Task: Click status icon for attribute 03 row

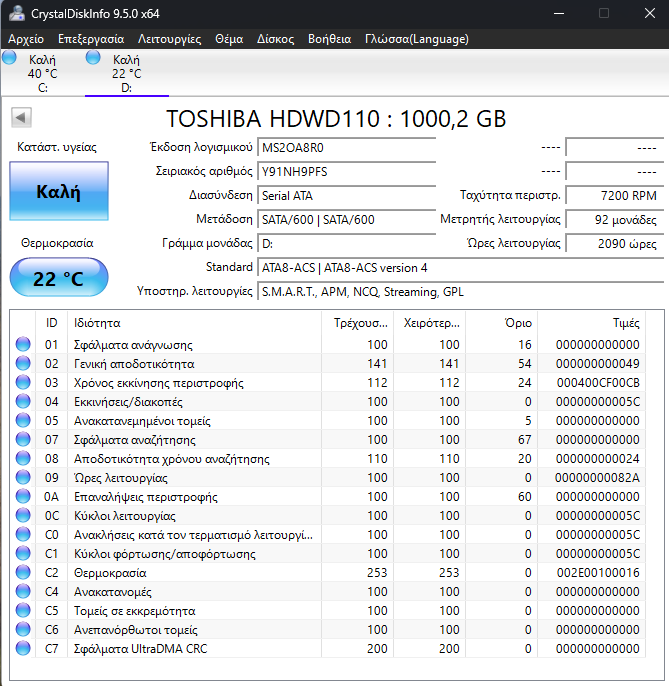Action: click(x=23, y=382)
